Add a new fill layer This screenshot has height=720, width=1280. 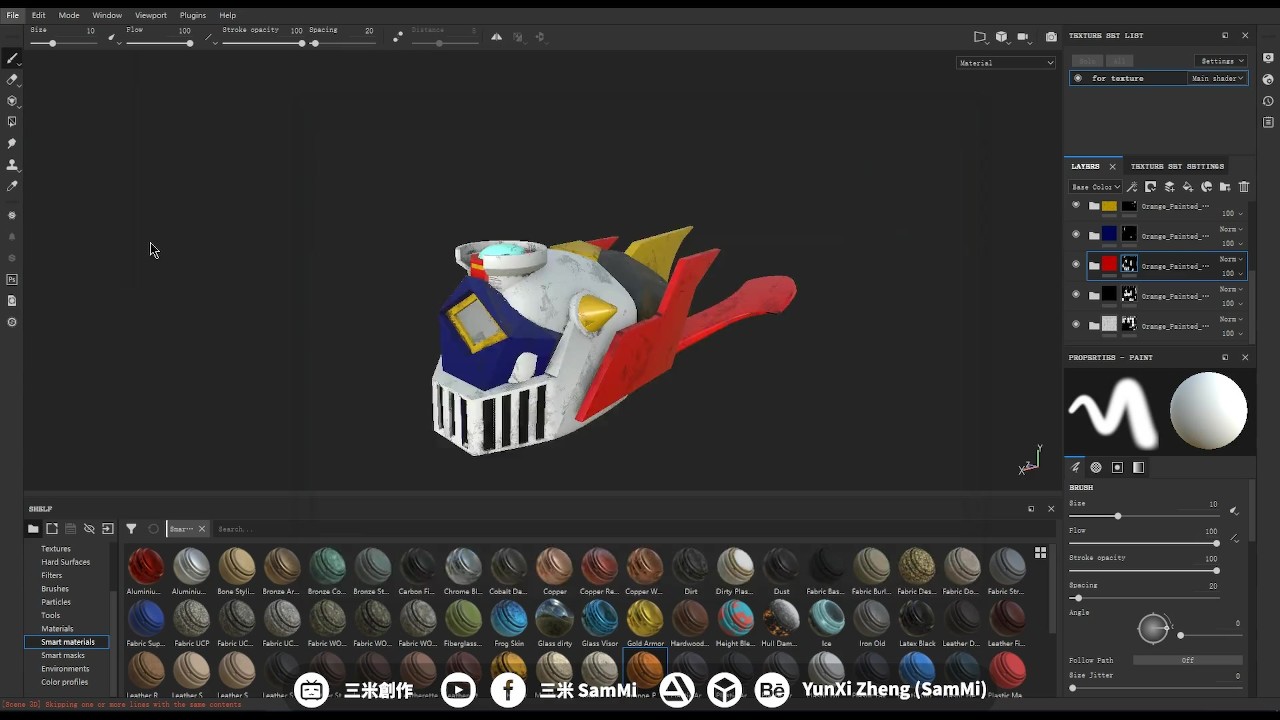[1188, 187]
